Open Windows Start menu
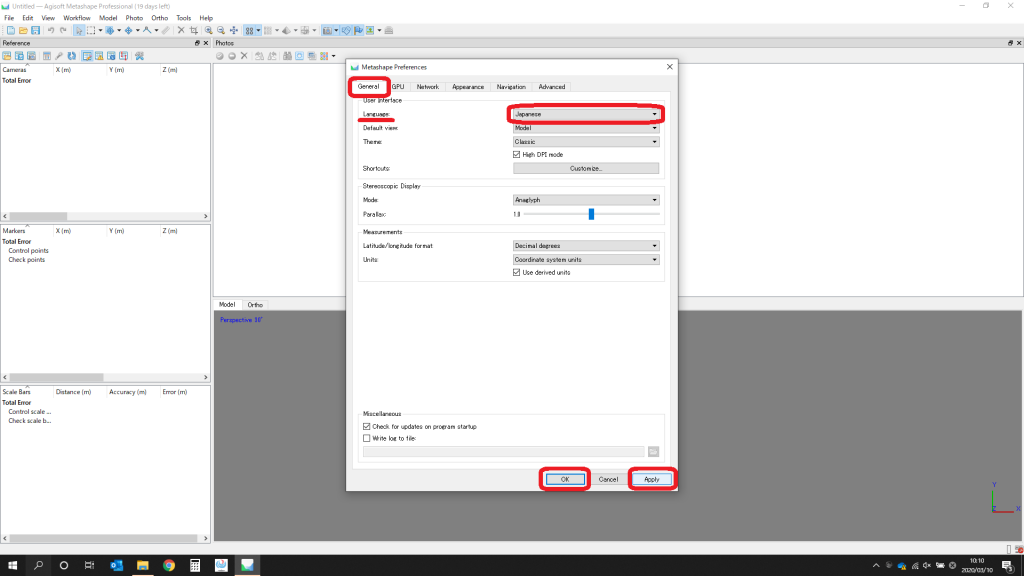 pyautogui.click(x=12, y=566)
